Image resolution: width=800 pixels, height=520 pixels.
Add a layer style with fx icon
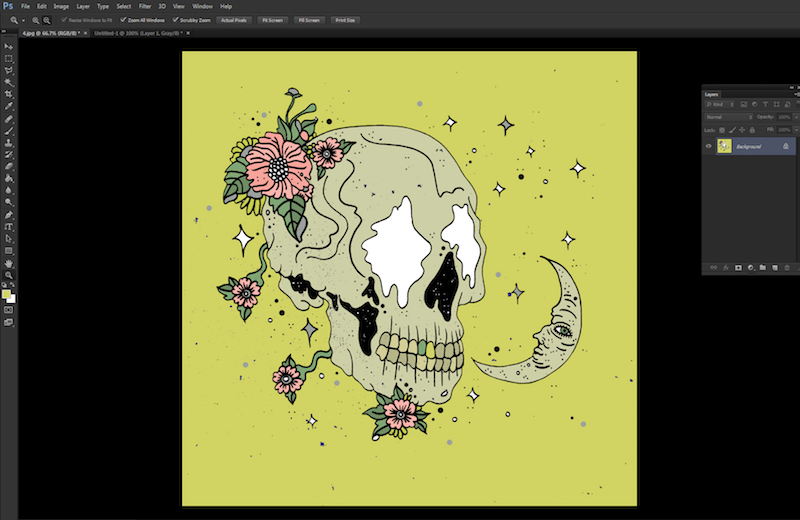[726, 267]
